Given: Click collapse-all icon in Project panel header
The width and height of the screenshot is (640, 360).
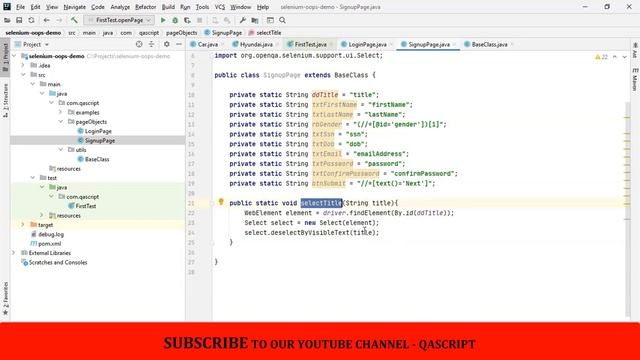Looking at the screenshot, I should 151,44.
